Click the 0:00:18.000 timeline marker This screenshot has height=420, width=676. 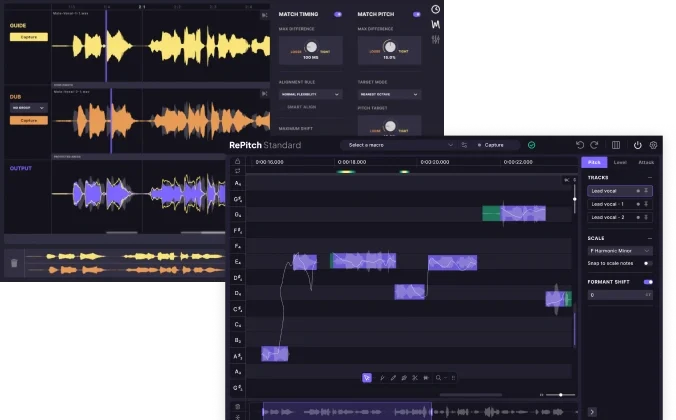pos(352,162)
